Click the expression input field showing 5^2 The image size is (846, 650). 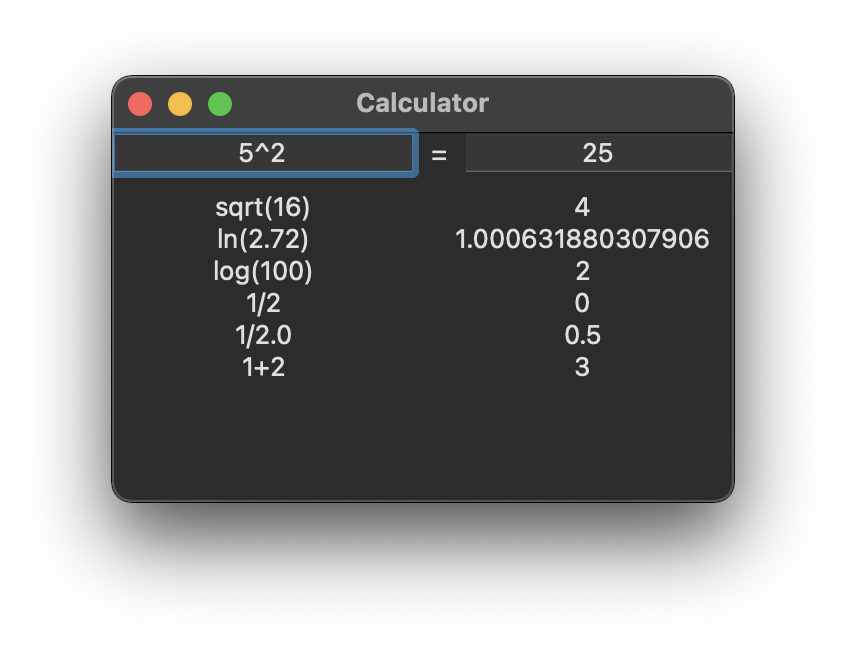pos(264,153)
